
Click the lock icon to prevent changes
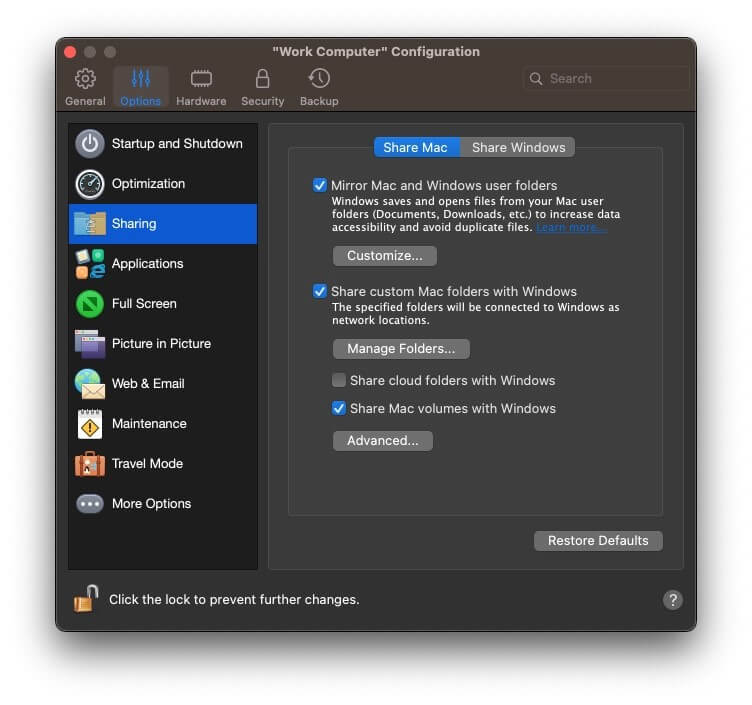pyautogui.click(x=86, y=599)
